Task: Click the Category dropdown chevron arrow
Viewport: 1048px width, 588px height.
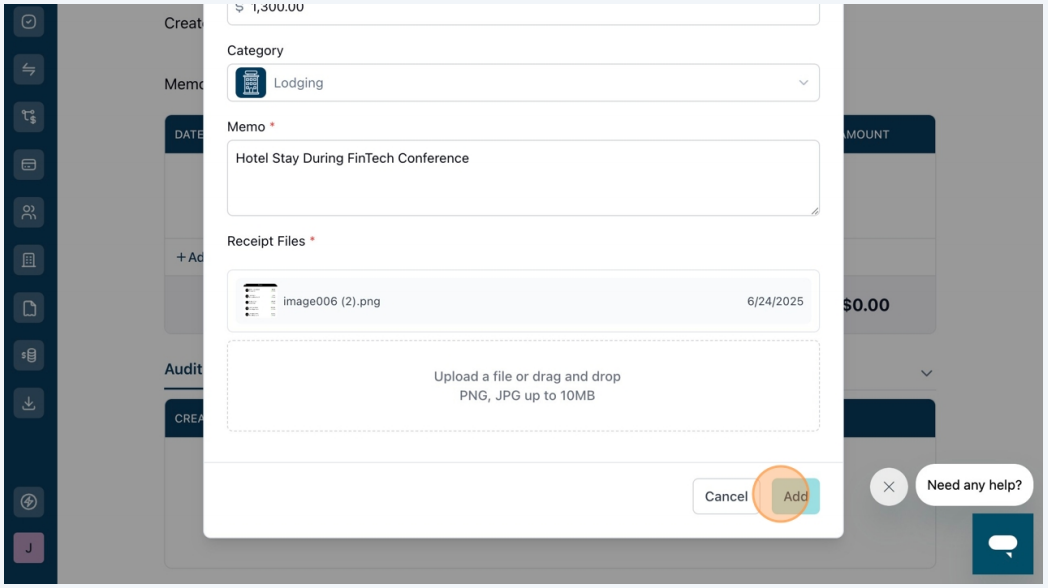Action: click(803, 83)
